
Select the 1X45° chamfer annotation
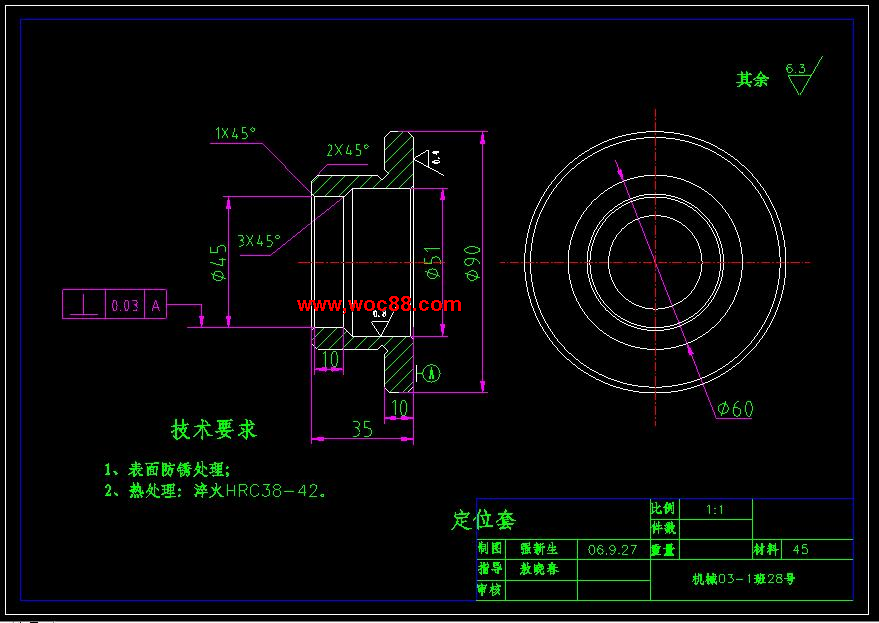click(235, 133)
